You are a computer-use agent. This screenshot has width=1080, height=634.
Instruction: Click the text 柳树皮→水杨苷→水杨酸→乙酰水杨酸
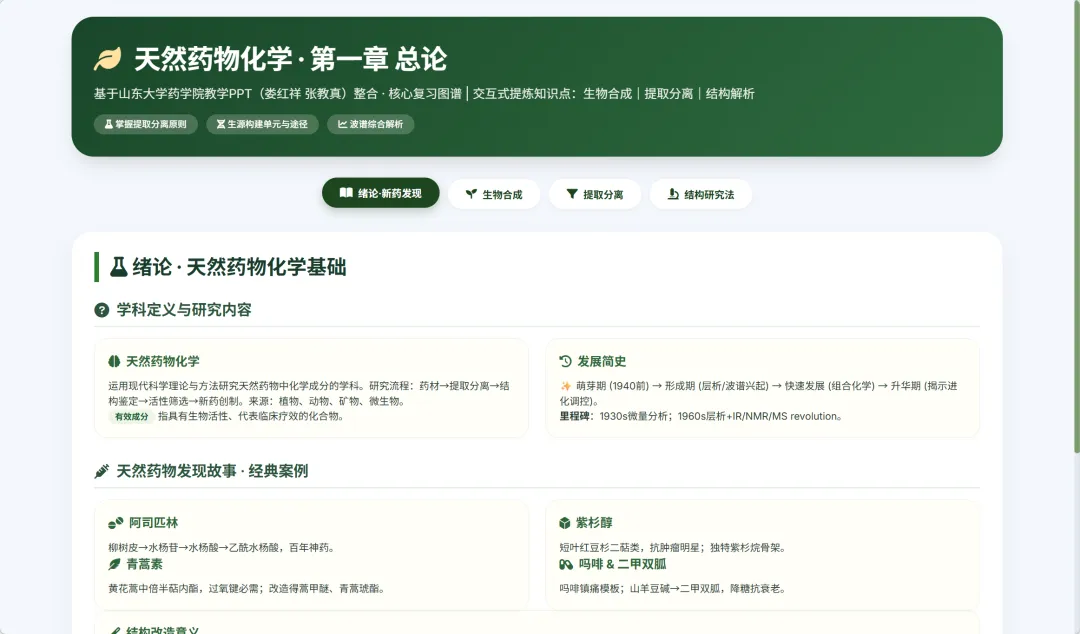[x=194, y=548]
